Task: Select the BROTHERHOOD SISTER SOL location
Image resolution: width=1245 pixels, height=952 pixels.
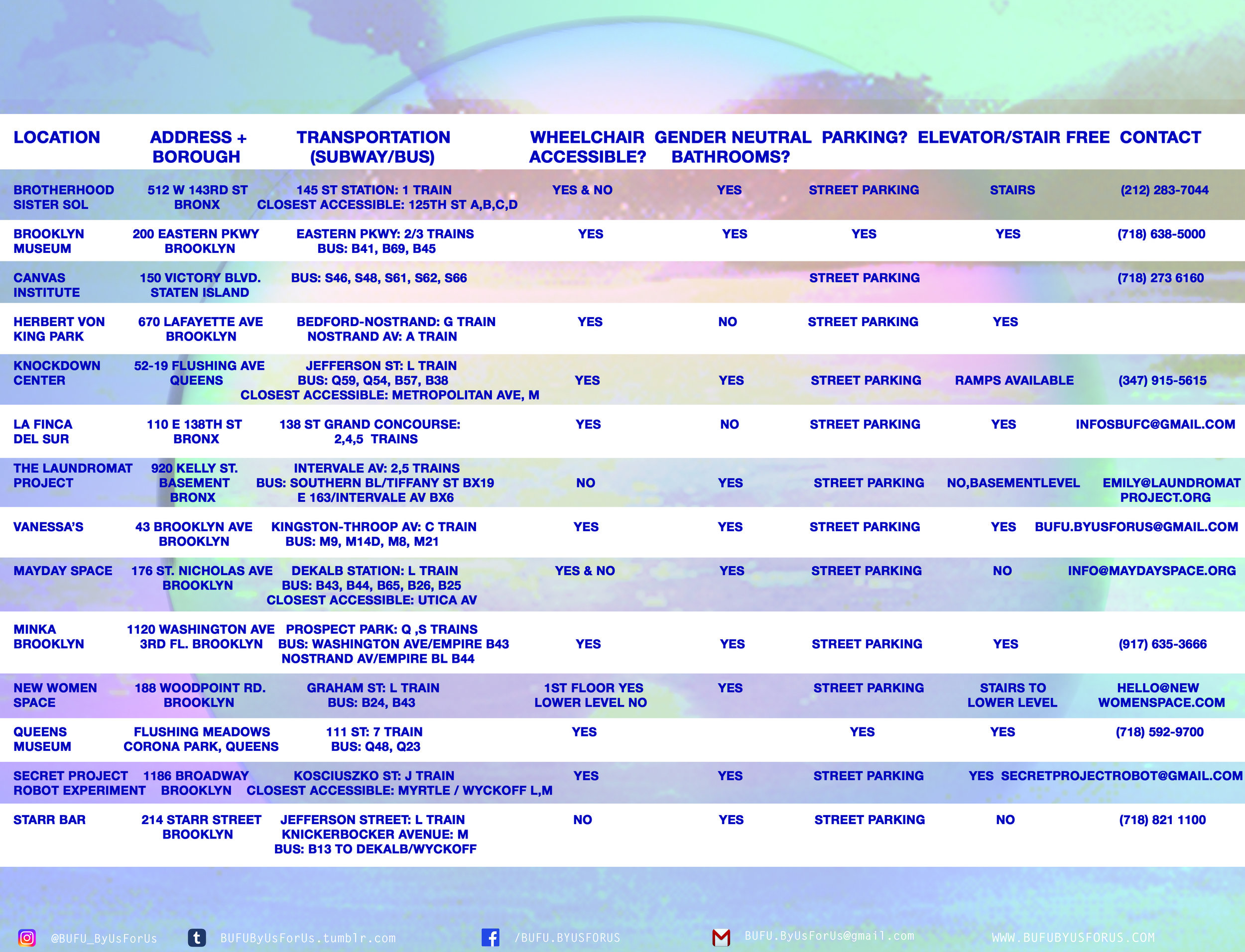Action: tap(63, 197)
